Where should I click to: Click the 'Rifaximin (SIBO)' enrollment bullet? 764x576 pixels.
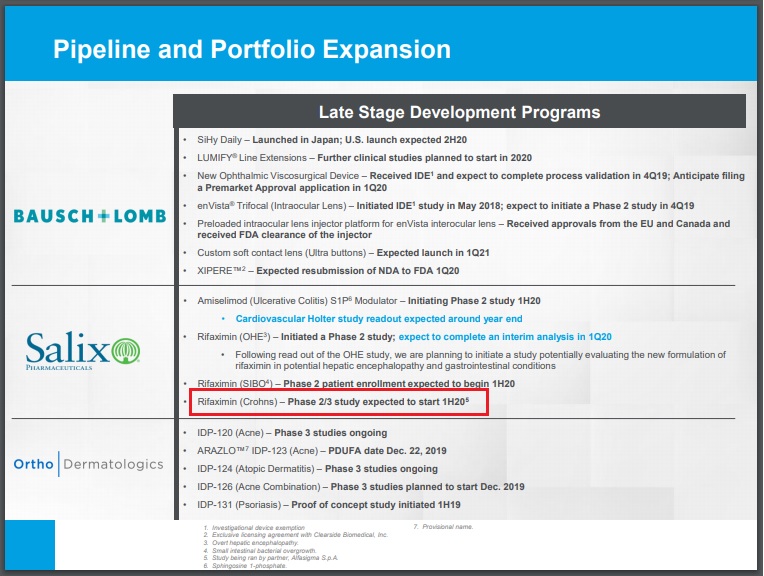(356, 384)
